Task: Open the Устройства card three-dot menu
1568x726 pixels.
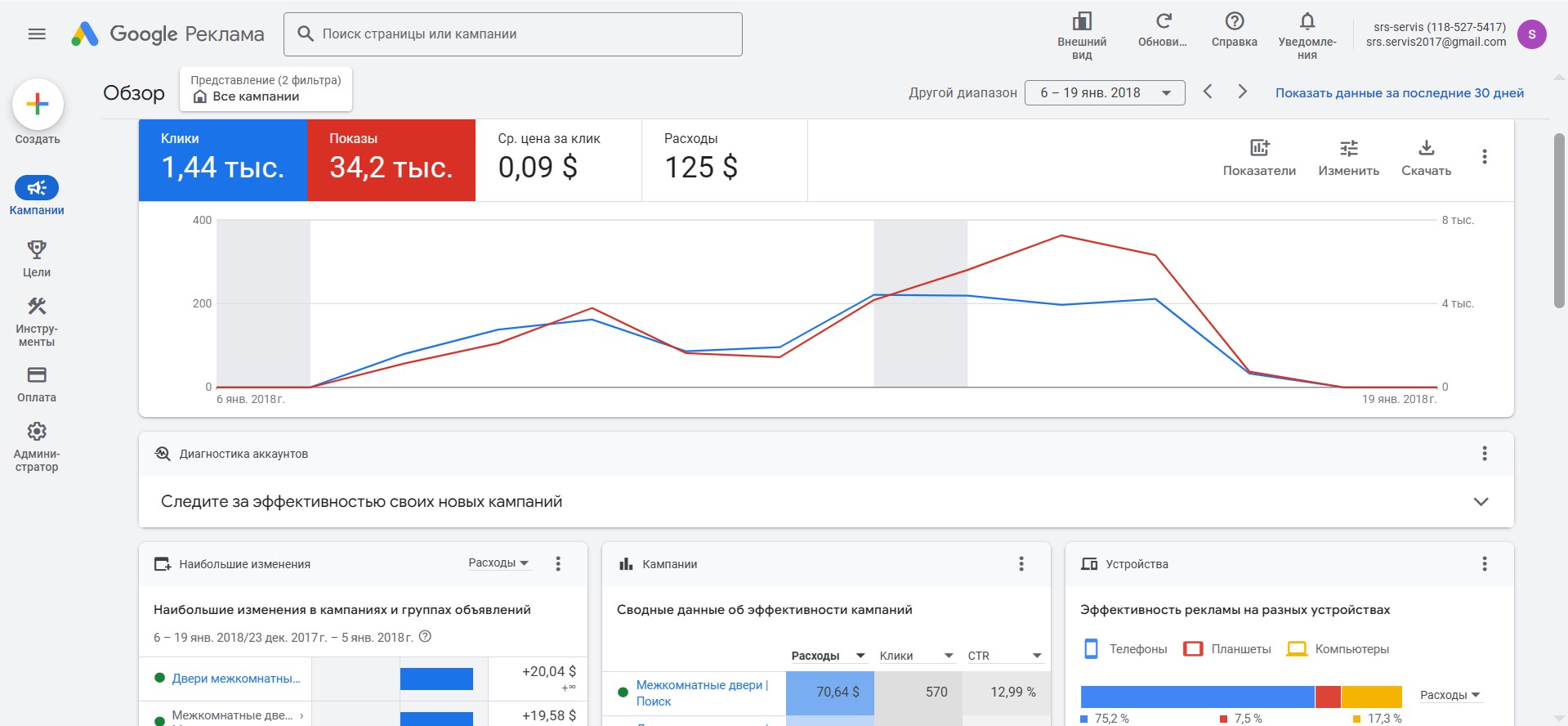Action: click(1485, 563)
